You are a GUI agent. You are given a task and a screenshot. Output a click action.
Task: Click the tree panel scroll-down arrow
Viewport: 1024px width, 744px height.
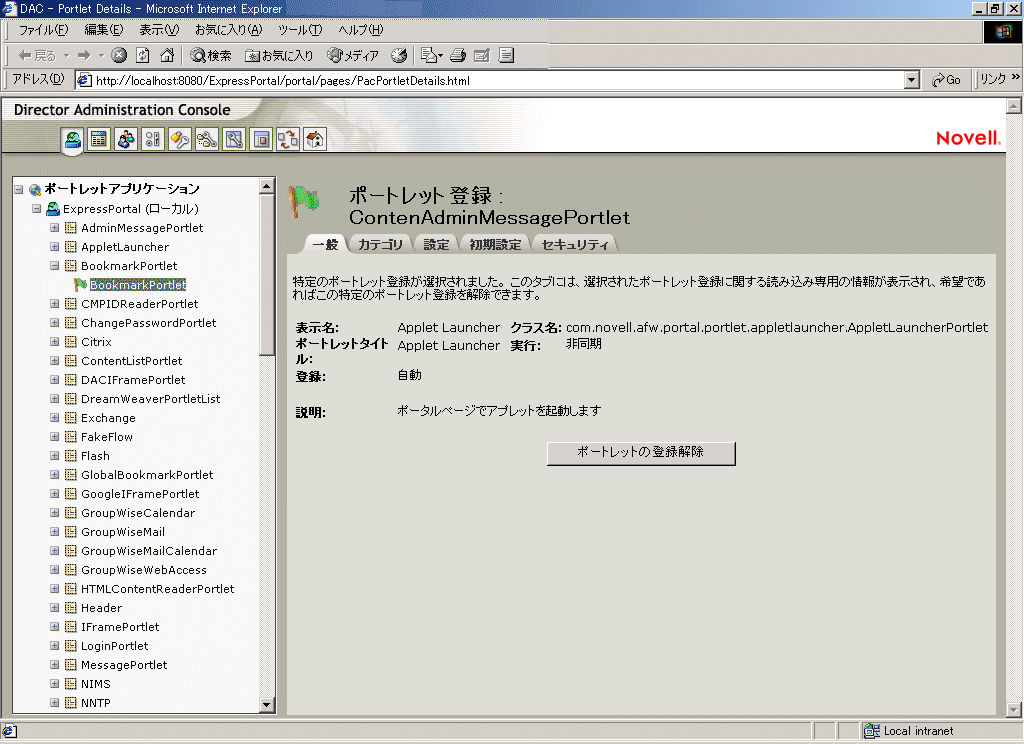tap(266, 704)
